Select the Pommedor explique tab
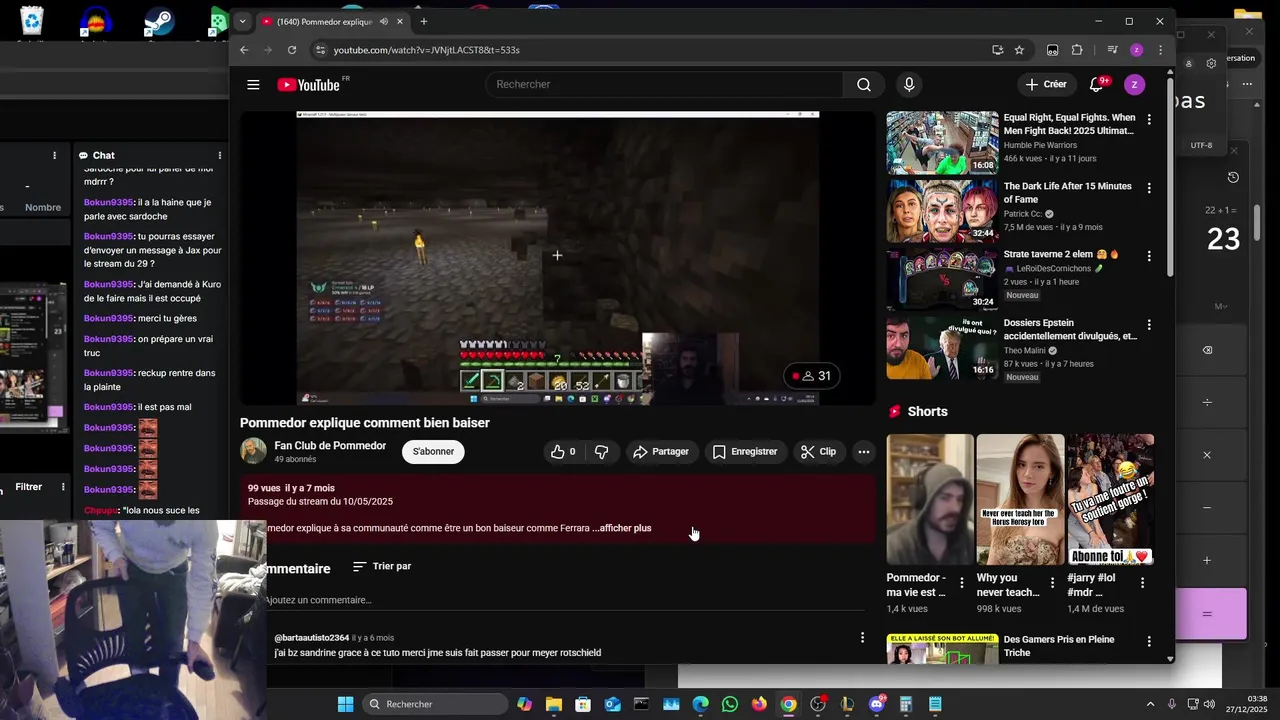 click(324, 21)
